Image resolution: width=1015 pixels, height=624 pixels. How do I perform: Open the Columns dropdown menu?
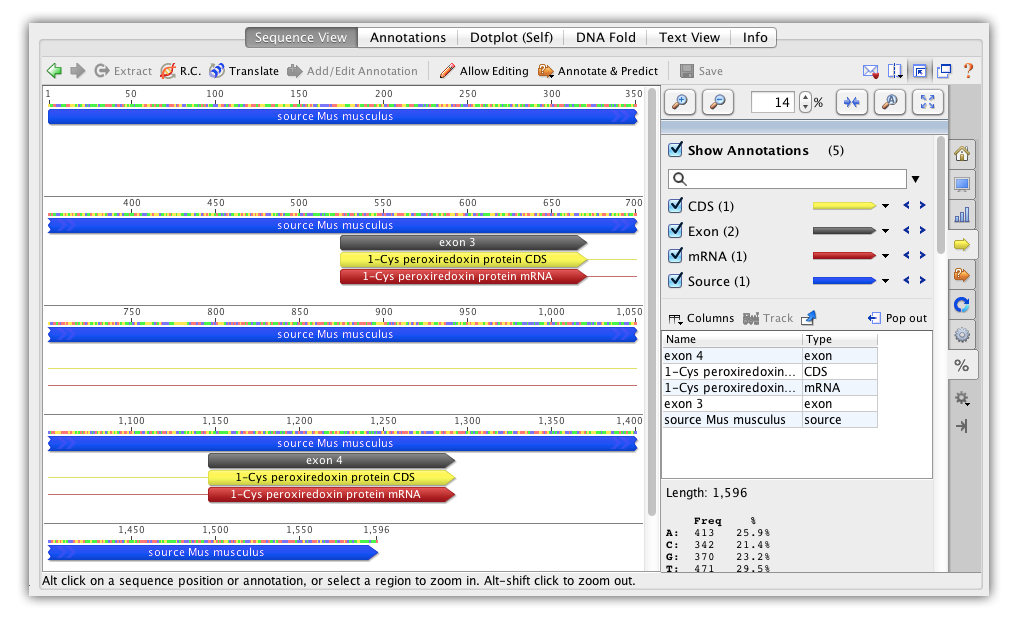coord(701,318)
